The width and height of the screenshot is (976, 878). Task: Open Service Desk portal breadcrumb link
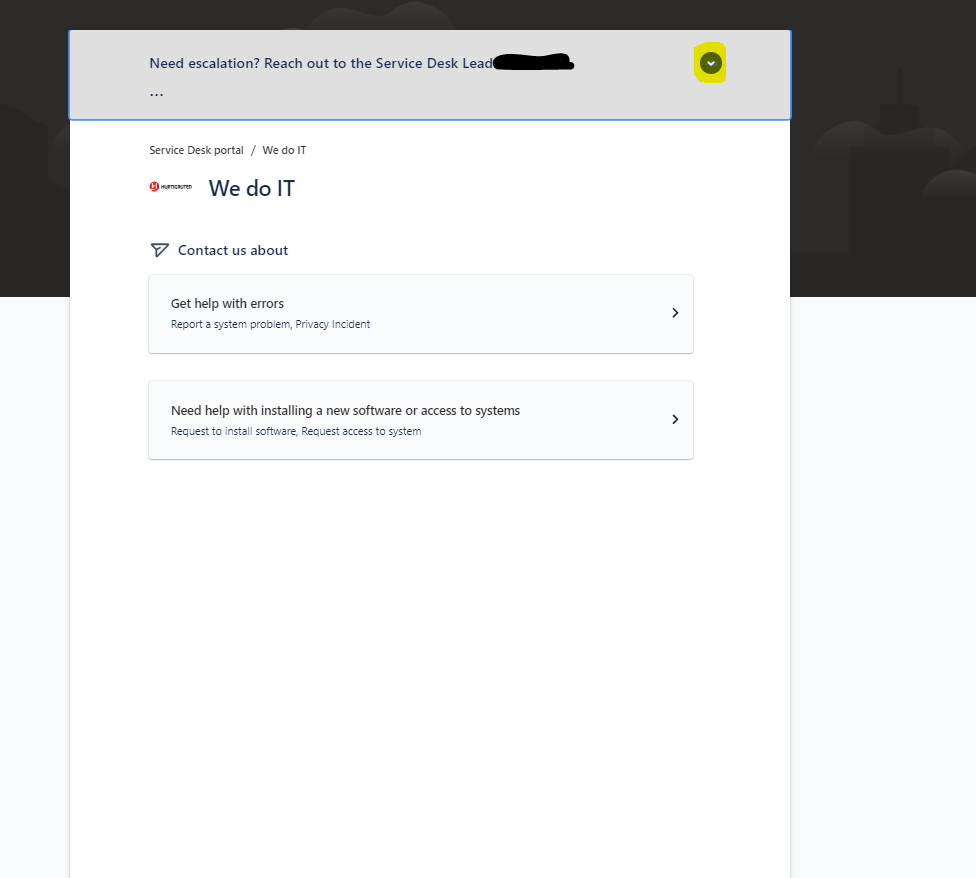[196, 150]
